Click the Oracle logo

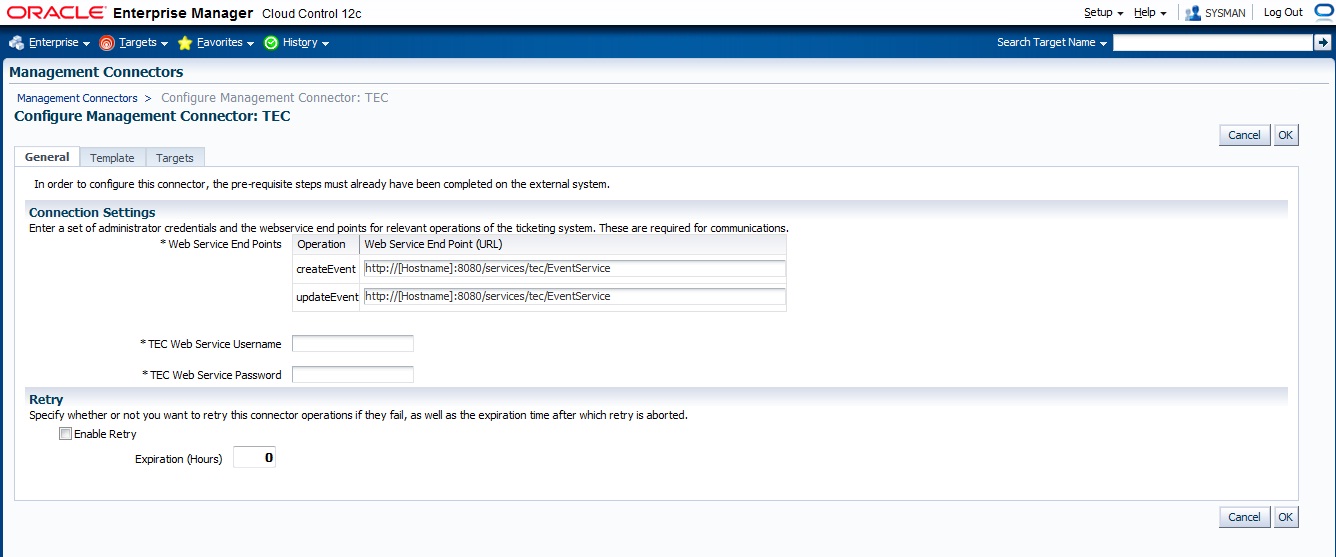[56, 13]
